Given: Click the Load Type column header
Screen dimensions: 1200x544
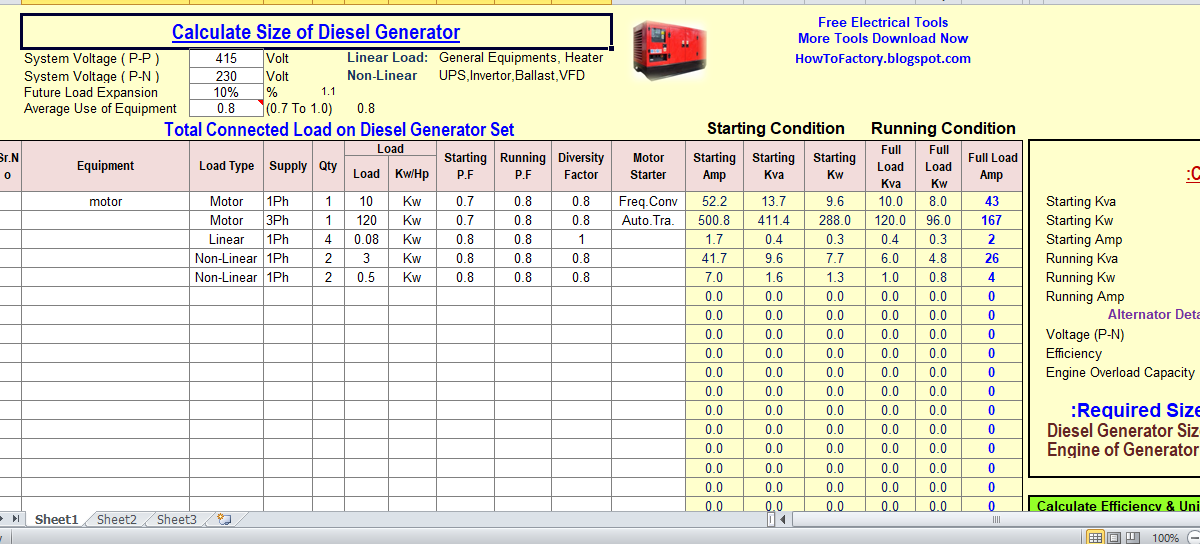Looking at the screenshot, I should point(227,166).
